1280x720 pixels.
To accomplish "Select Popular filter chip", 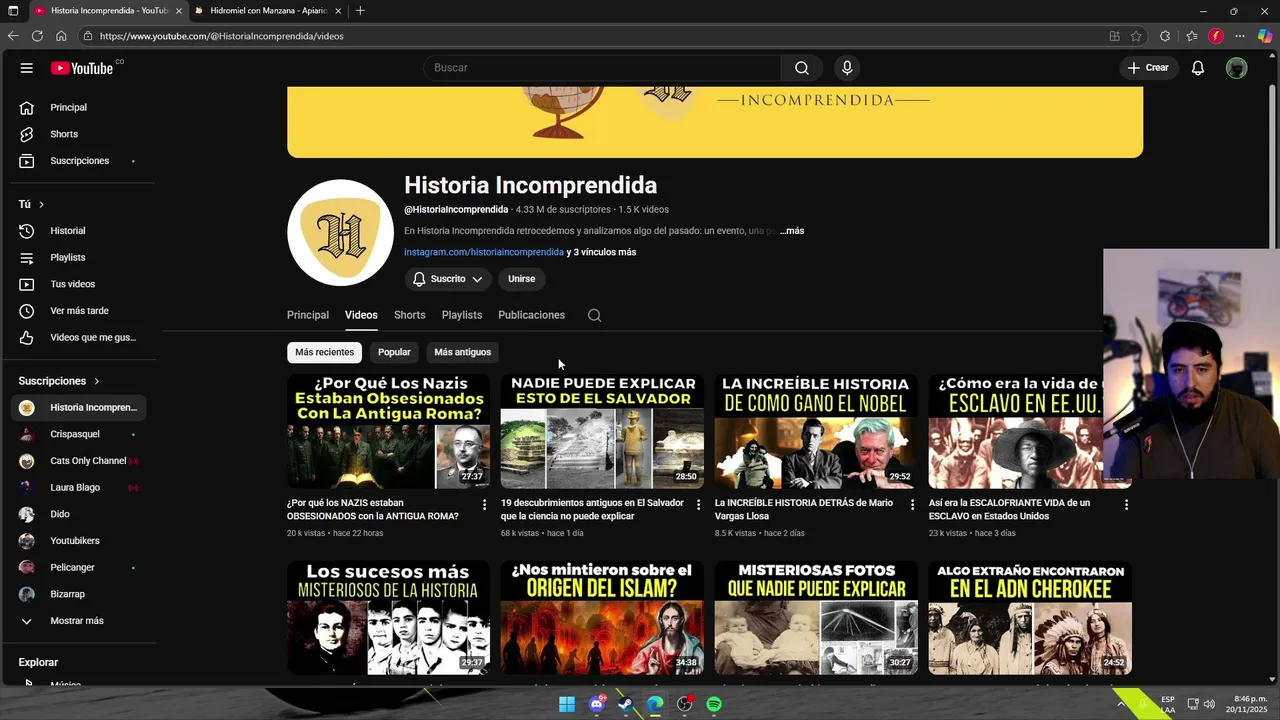I will pos(394,352).
